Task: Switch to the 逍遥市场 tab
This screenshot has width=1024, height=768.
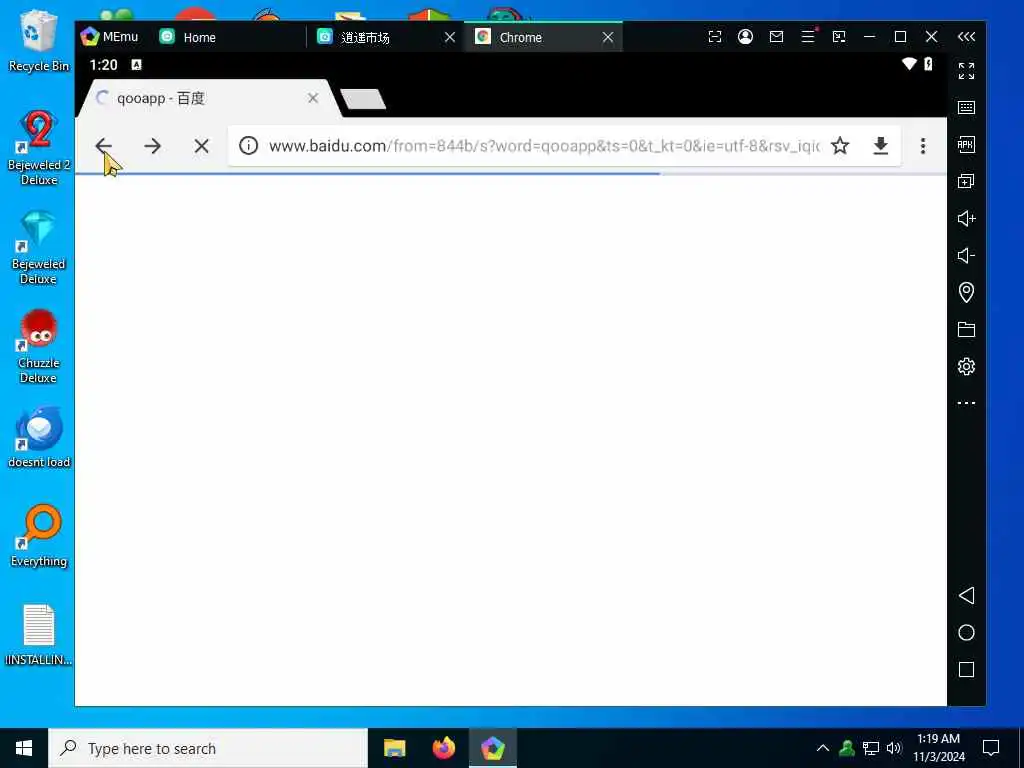Action: (x=366, y=37)
